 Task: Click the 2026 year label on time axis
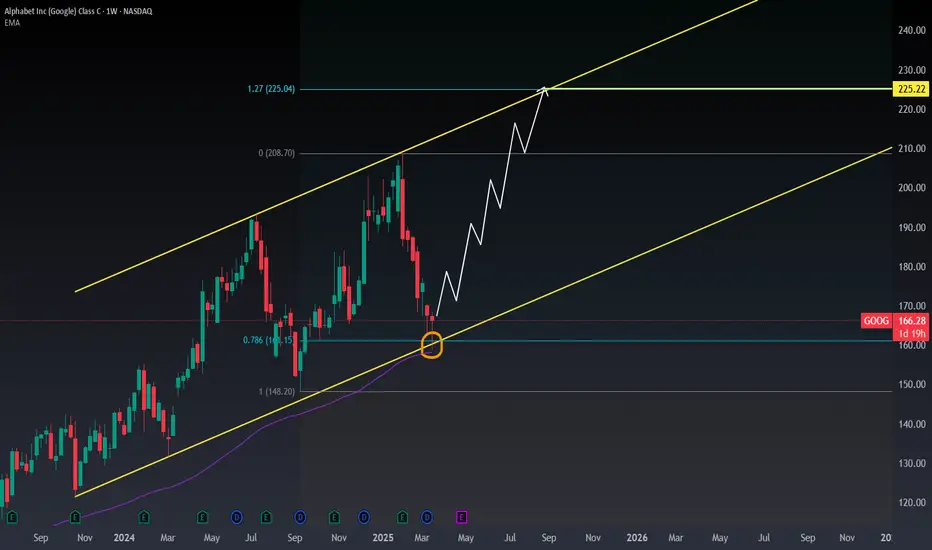click(637, 538)
